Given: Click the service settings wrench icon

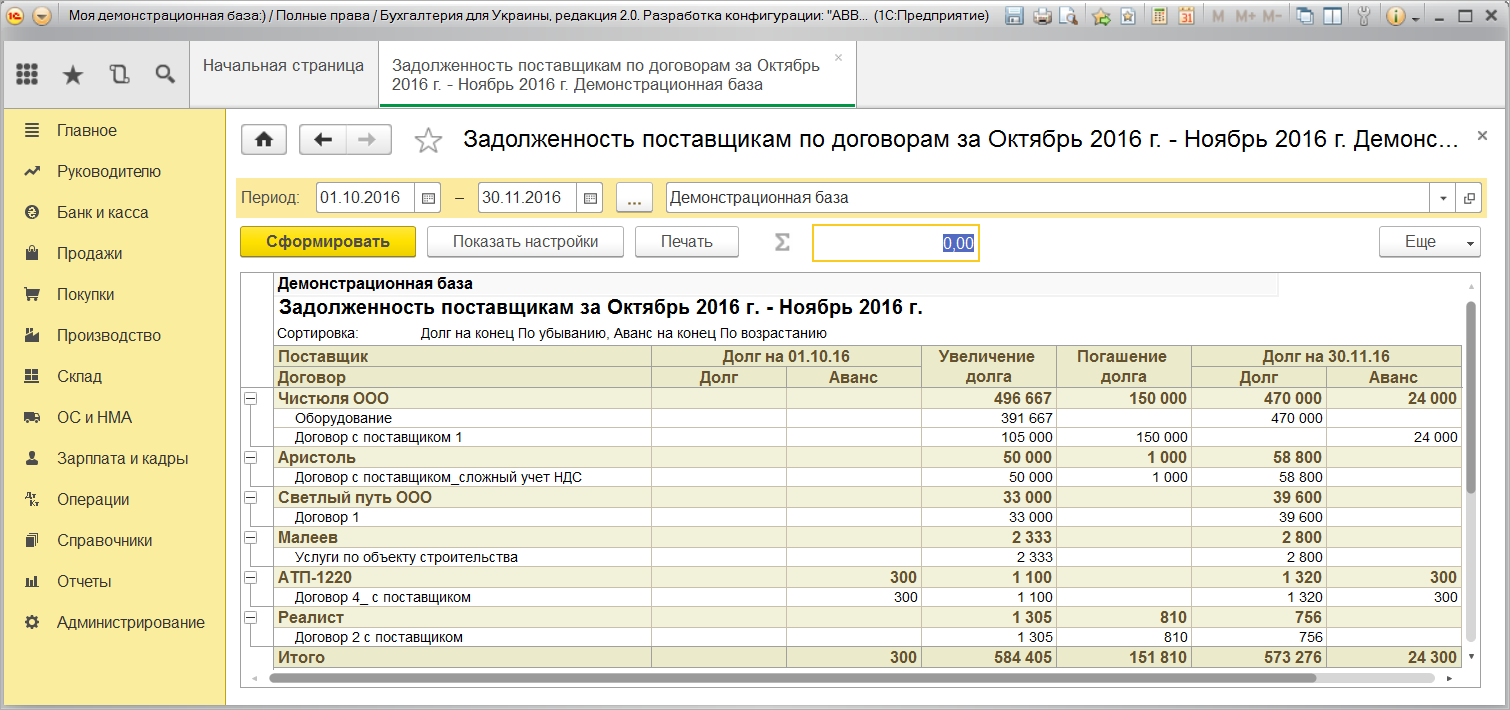Looking at the screenshot, I should pyautogui.click(x=1364, y=16).
